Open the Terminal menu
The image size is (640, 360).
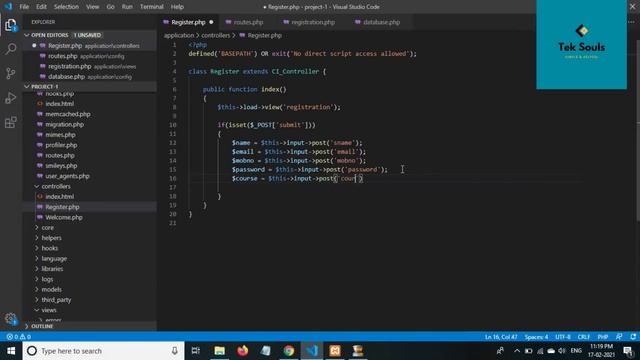point(151,7)
